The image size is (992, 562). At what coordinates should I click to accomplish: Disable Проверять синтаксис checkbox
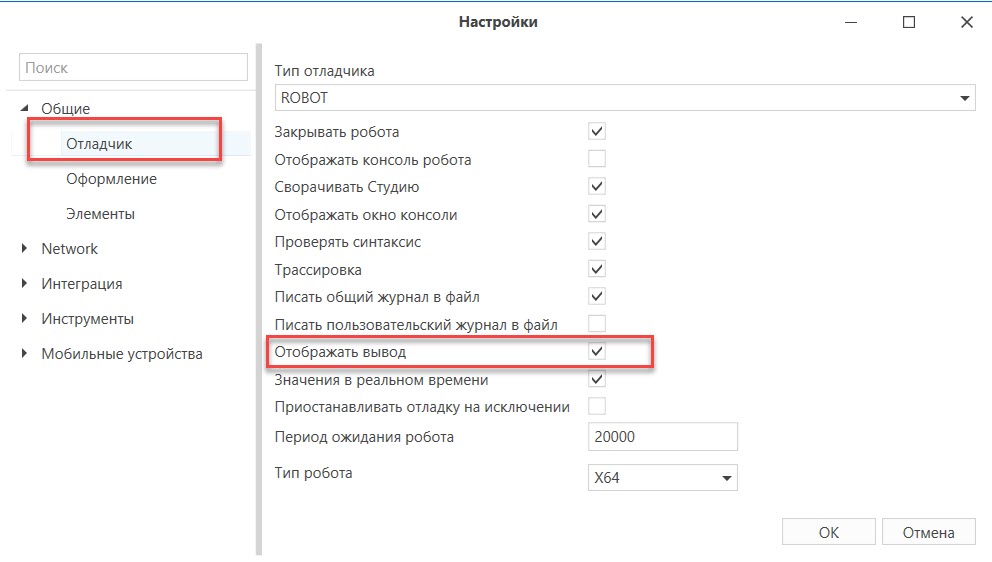(597, 242)
